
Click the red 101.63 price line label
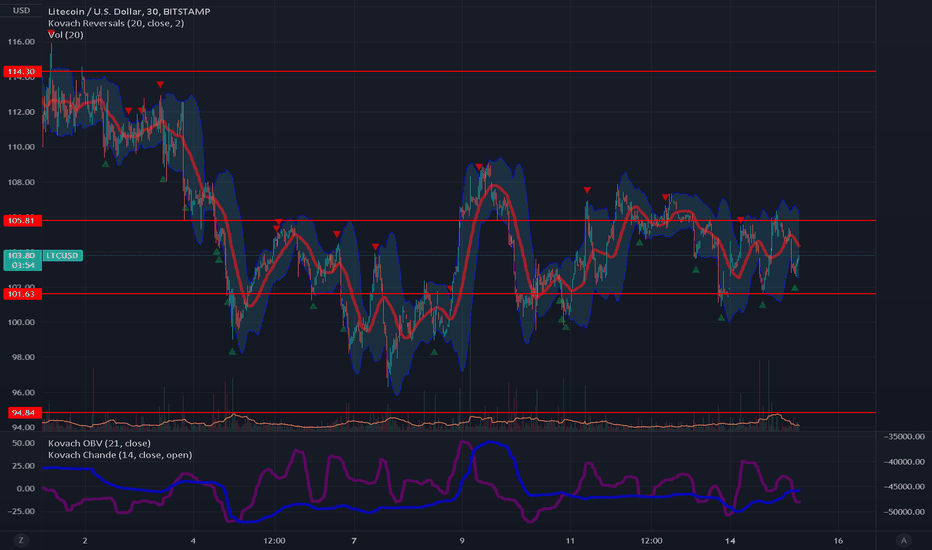(x=23, y=294)
